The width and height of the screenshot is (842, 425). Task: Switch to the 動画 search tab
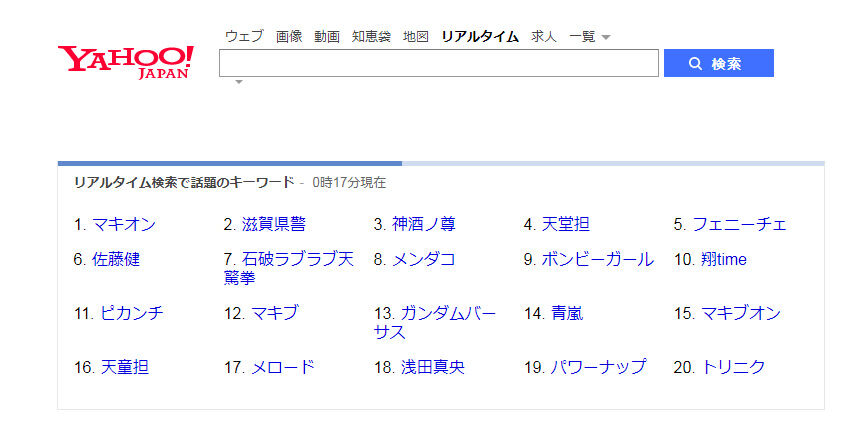(327, 36)
